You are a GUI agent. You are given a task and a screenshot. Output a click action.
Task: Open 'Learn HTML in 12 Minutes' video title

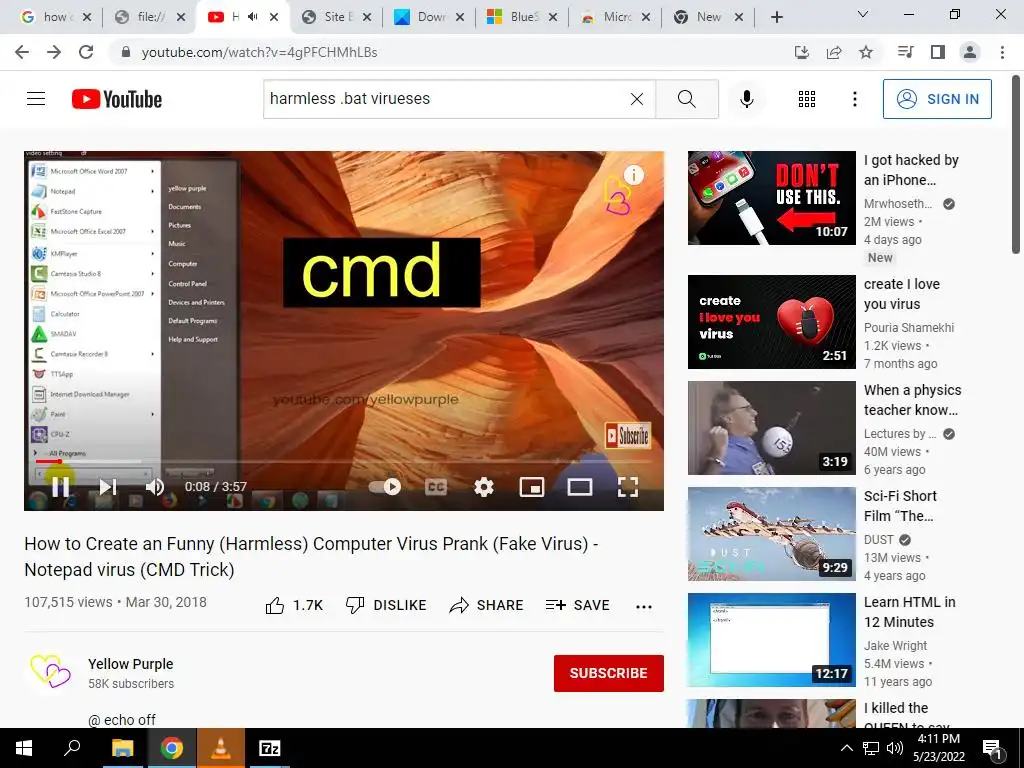click(909, 612)
